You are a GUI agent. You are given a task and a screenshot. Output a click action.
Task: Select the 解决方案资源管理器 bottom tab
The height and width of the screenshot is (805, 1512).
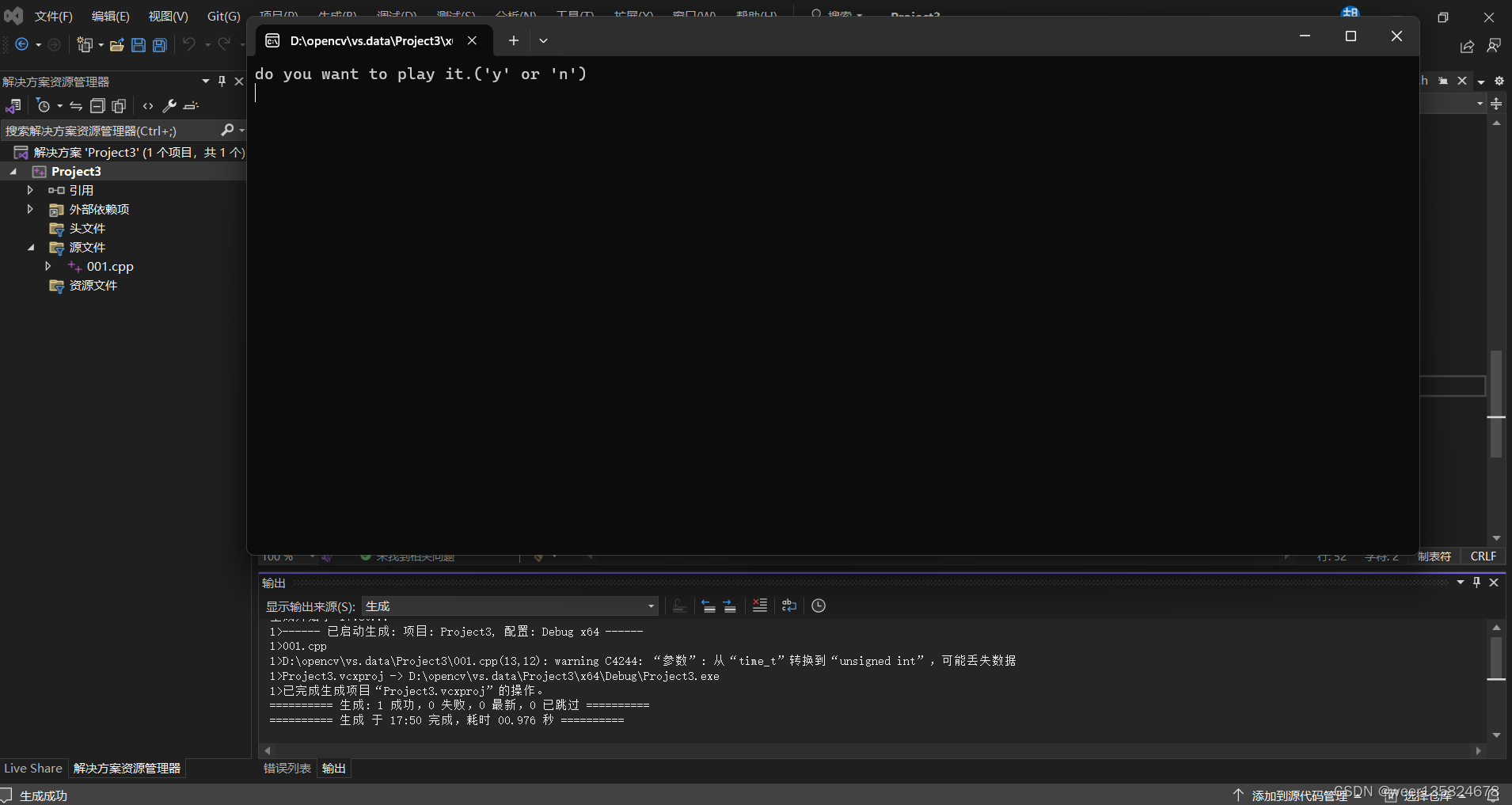click(127, 769)
